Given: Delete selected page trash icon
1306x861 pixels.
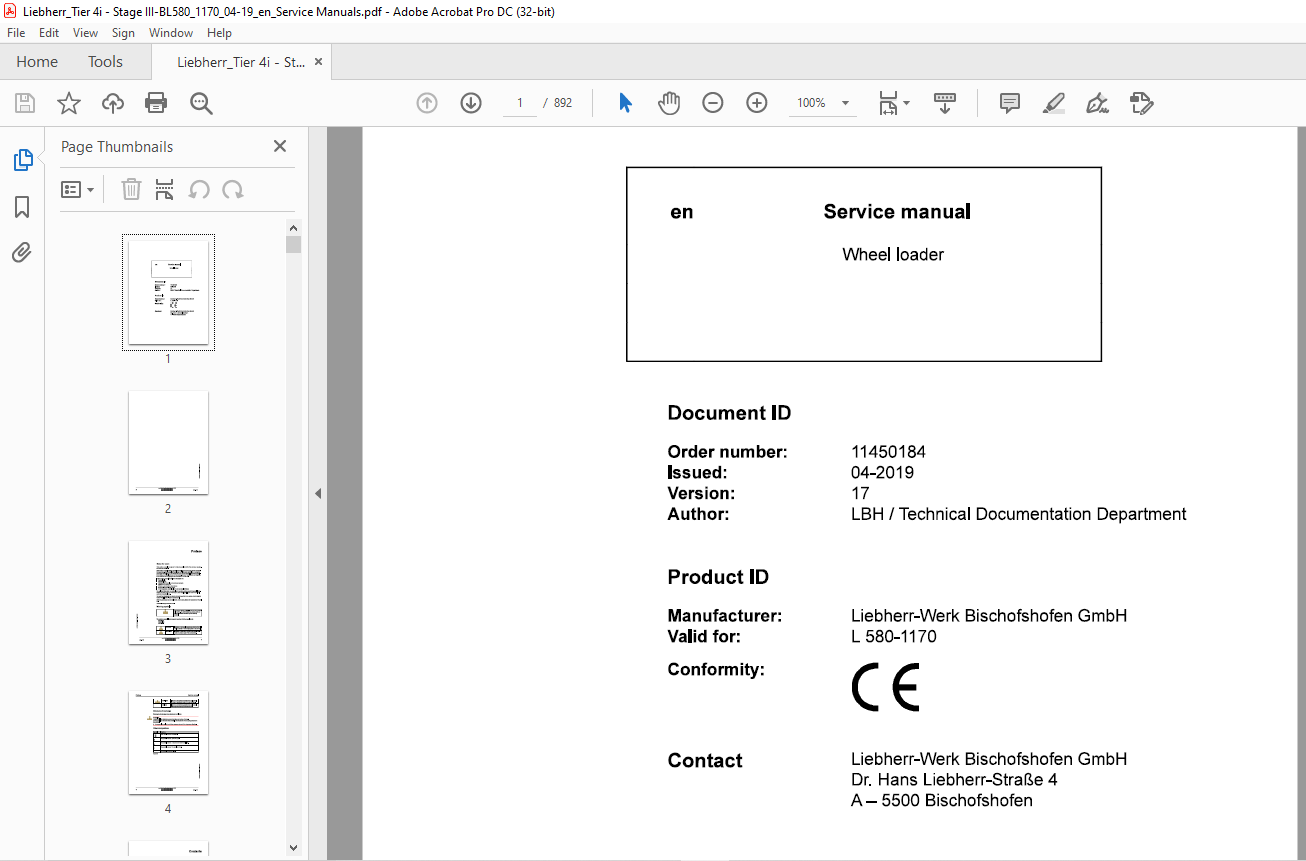Looking at the screenshot, I should click(x=131, y=189).
